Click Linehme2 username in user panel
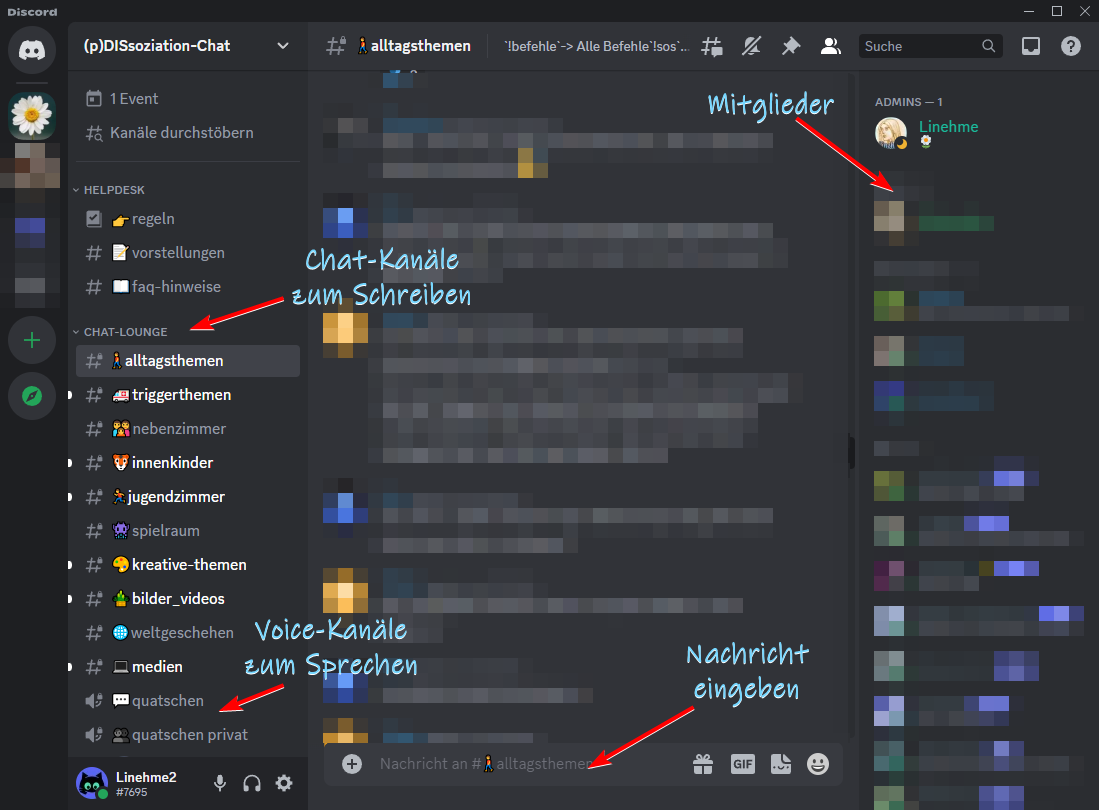Viewport: 1099px width, 810px height. (146, 777)
